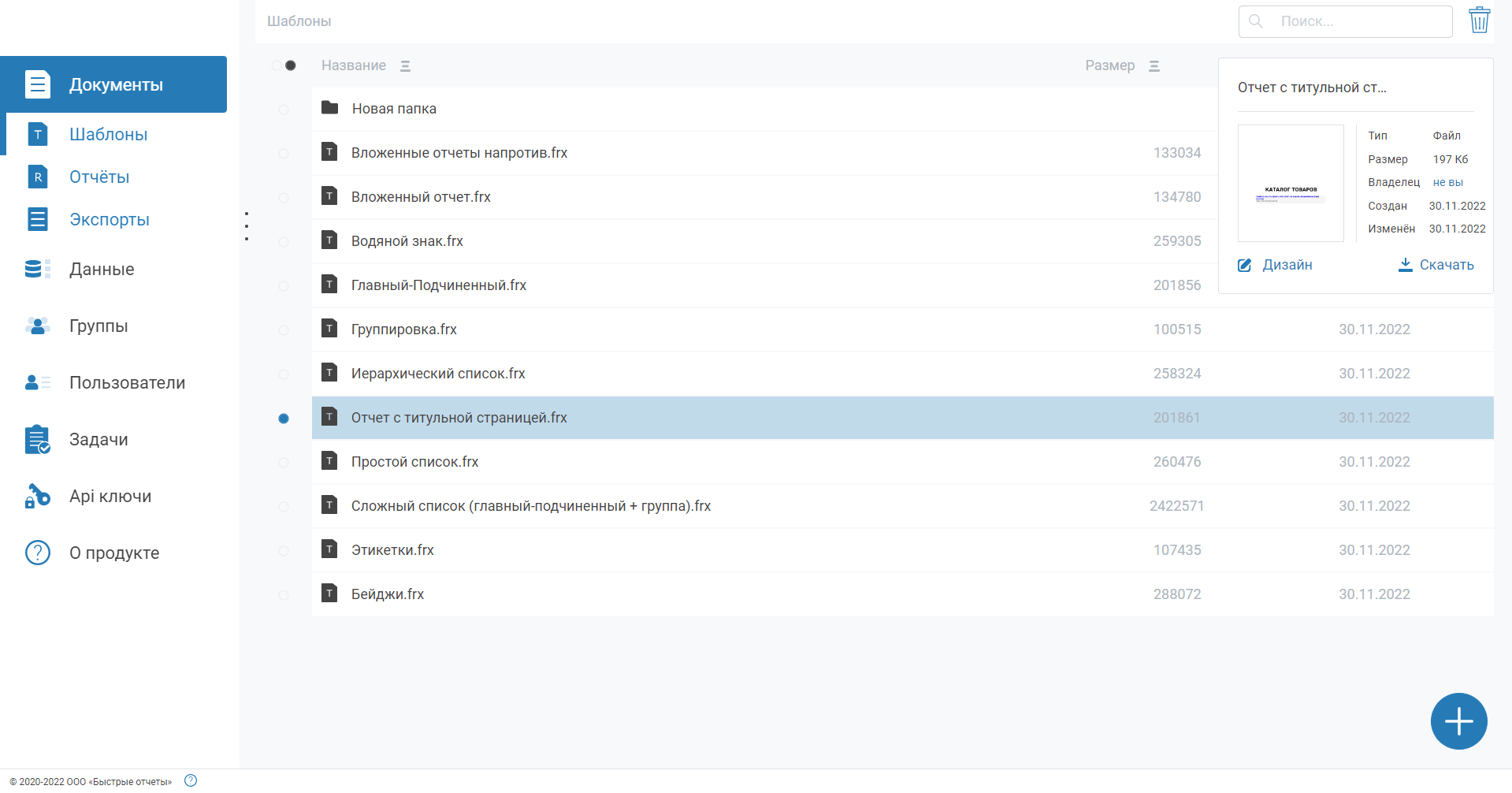Select radio for Водяной знак.frx row
Screen dimensions: 1512x793
284,242
